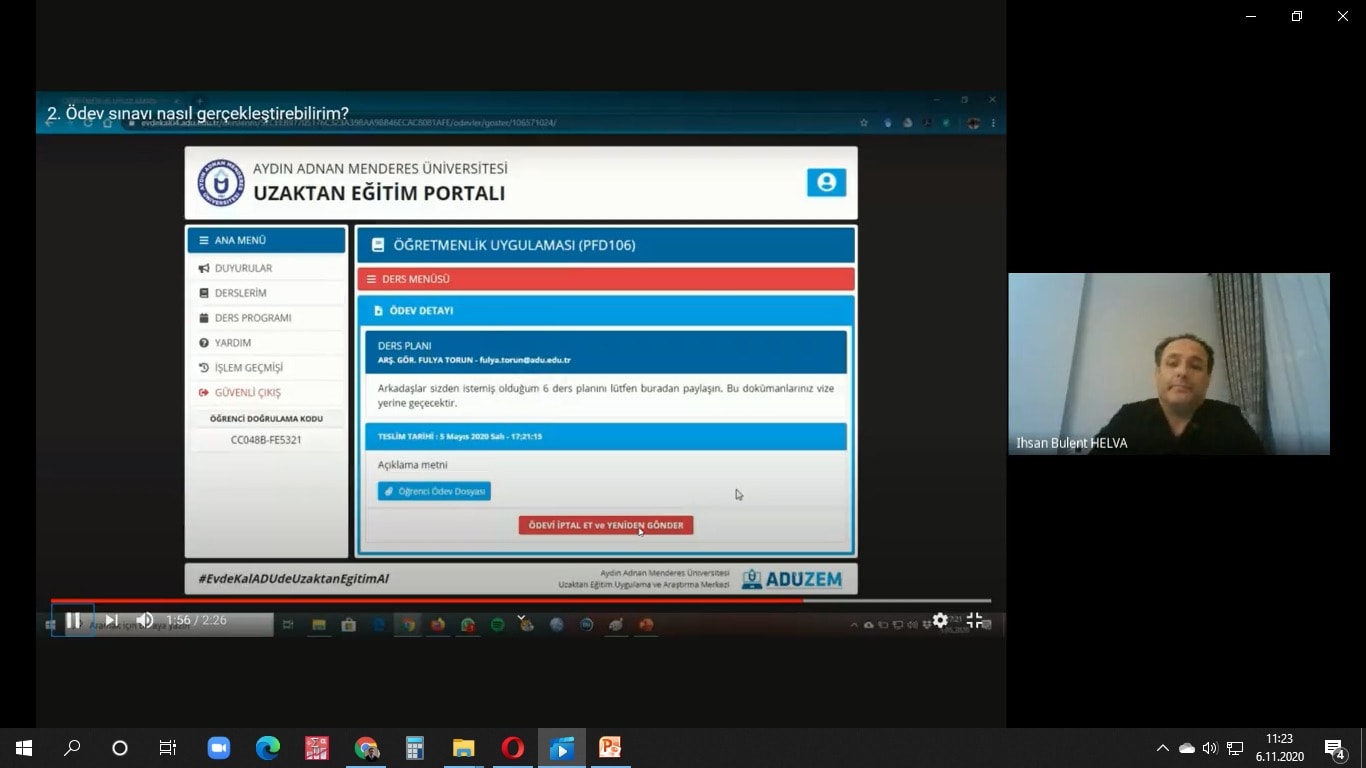Screen dimensions: 1366x768
Task: Click ÖDEVİ İPTAL ET ve YENİDEN GÖNDER button
Action: click(x=606, y=525)
